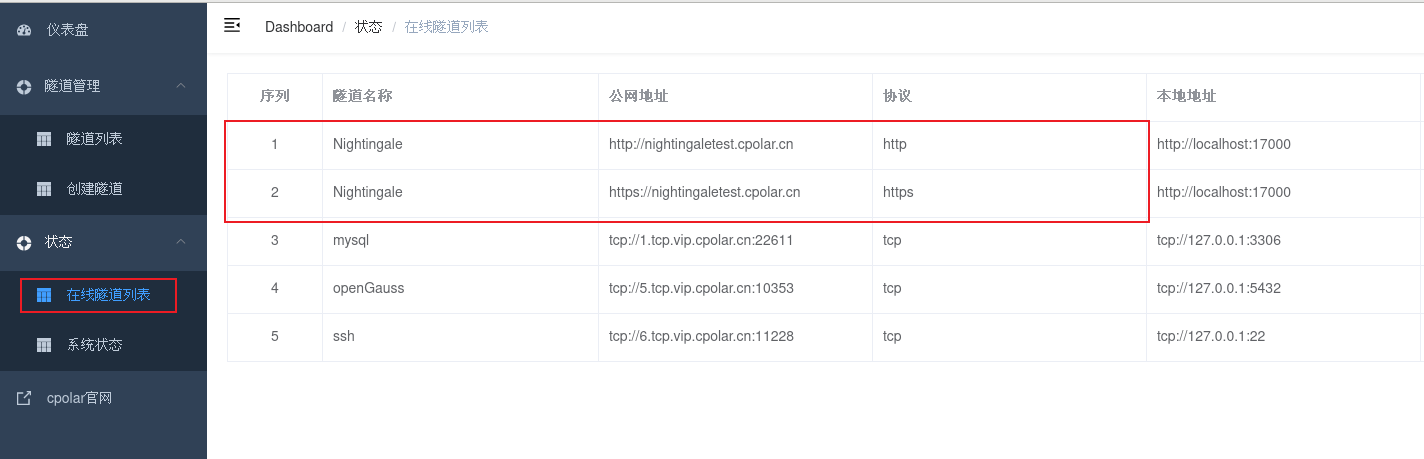The image size is (1424, 459).
Task: Click the table icon beside 系统状态
Action: coord(44,345)
